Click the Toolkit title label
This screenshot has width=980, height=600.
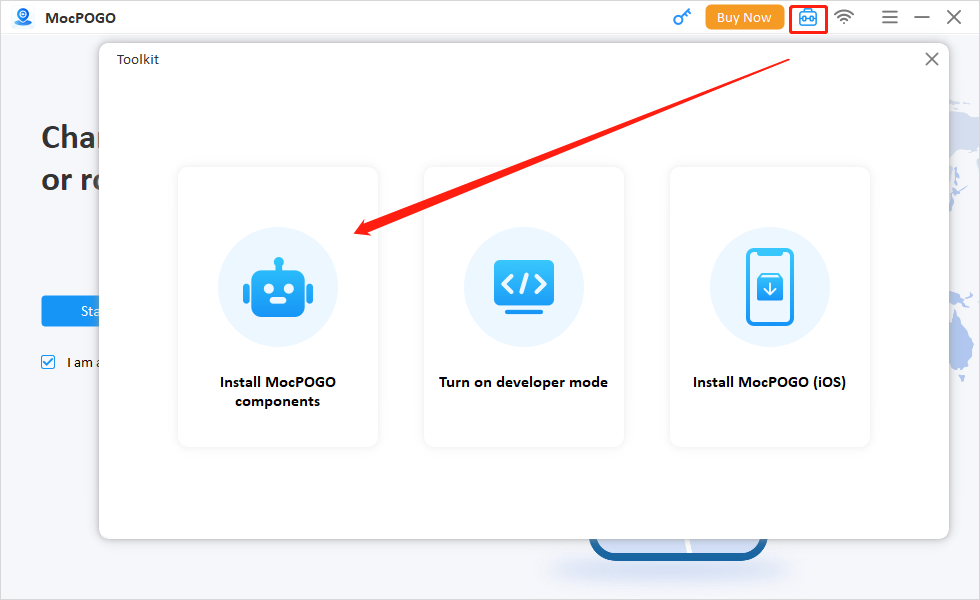click(x=137, y=59)
